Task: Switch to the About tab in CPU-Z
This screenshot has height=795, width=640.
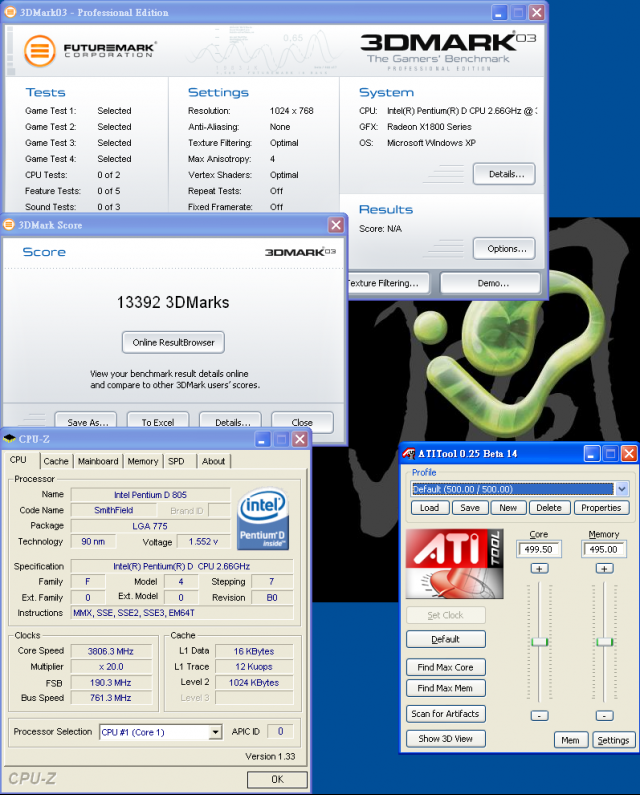Action: [x=213, y=461]
